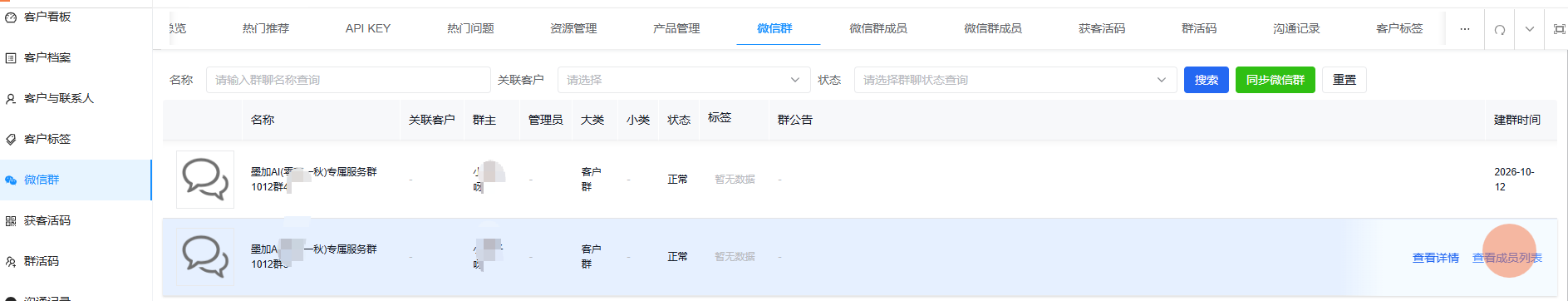Open 客户标签 via the sidebar tag icon
Image resolution: width=1568 pixels, height=301 pixels.
[x=11, y=139]
